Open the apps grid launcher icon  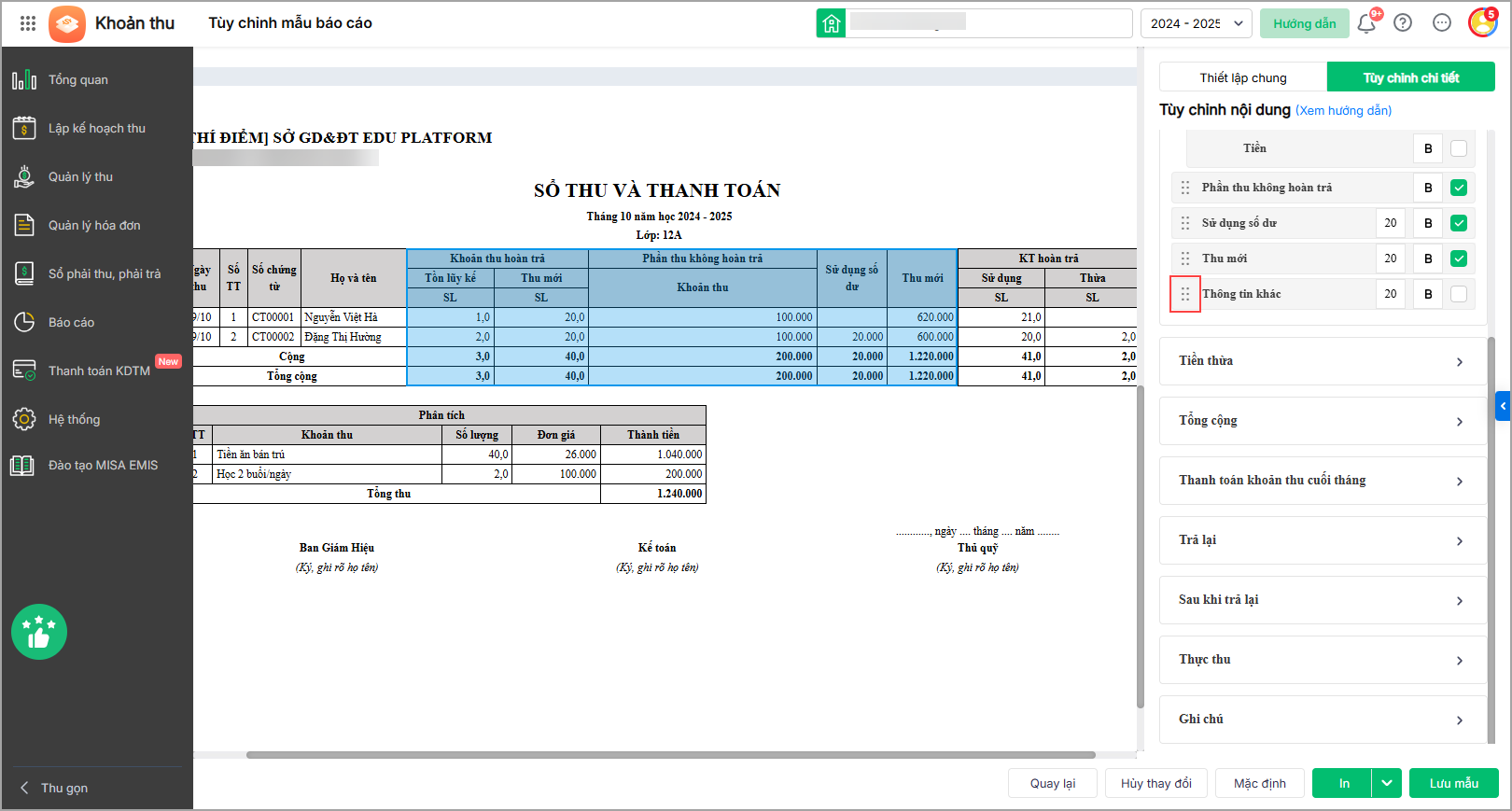click(x=28, y=23)
